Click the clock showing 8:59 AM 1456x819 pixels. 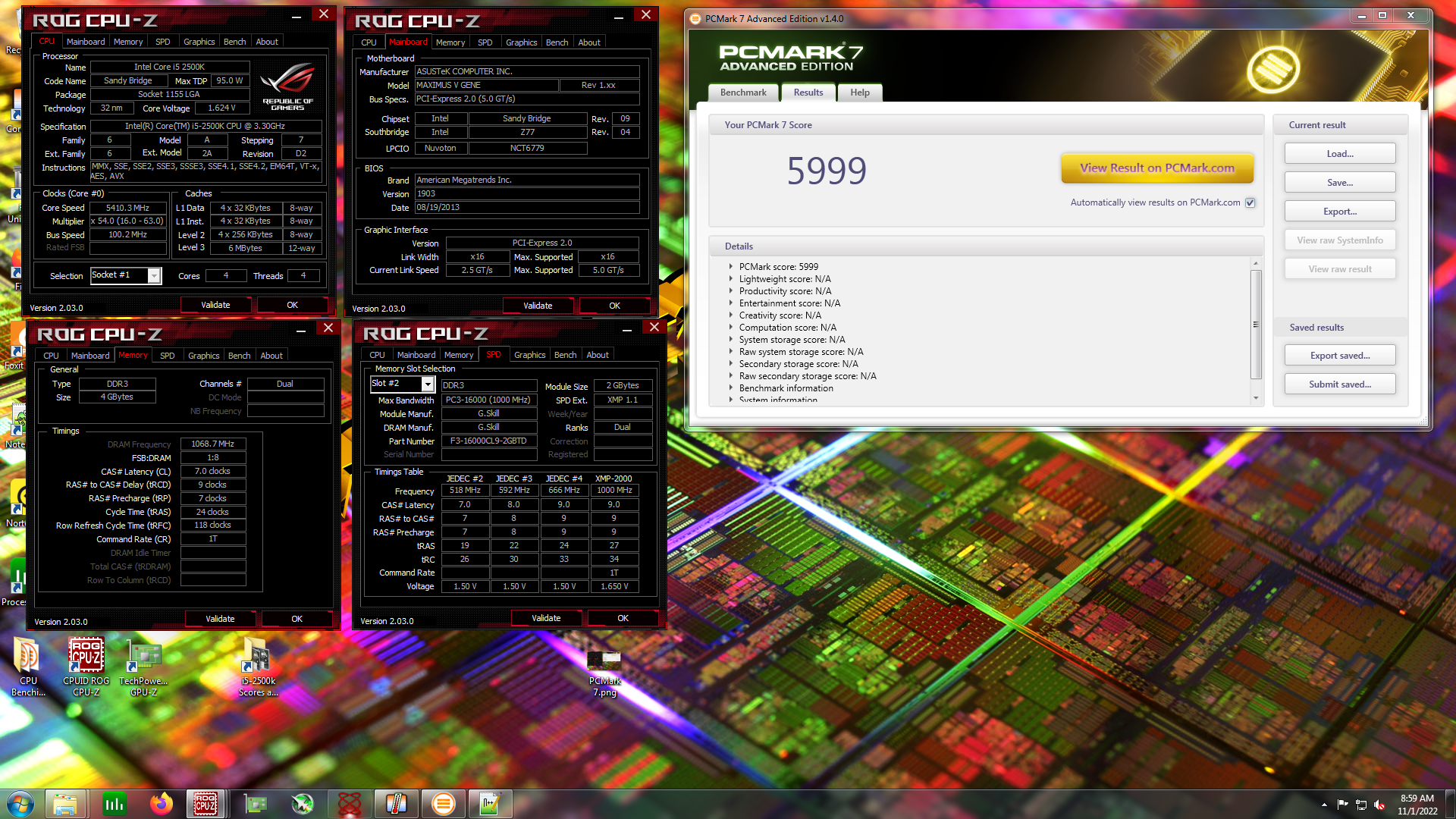1417,804
